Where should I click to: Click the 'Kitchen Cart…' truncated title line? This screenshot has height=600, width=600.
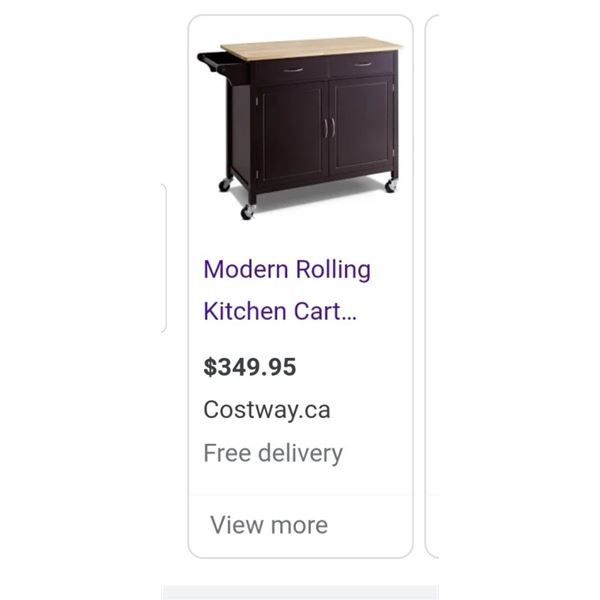tap(280, 311)
